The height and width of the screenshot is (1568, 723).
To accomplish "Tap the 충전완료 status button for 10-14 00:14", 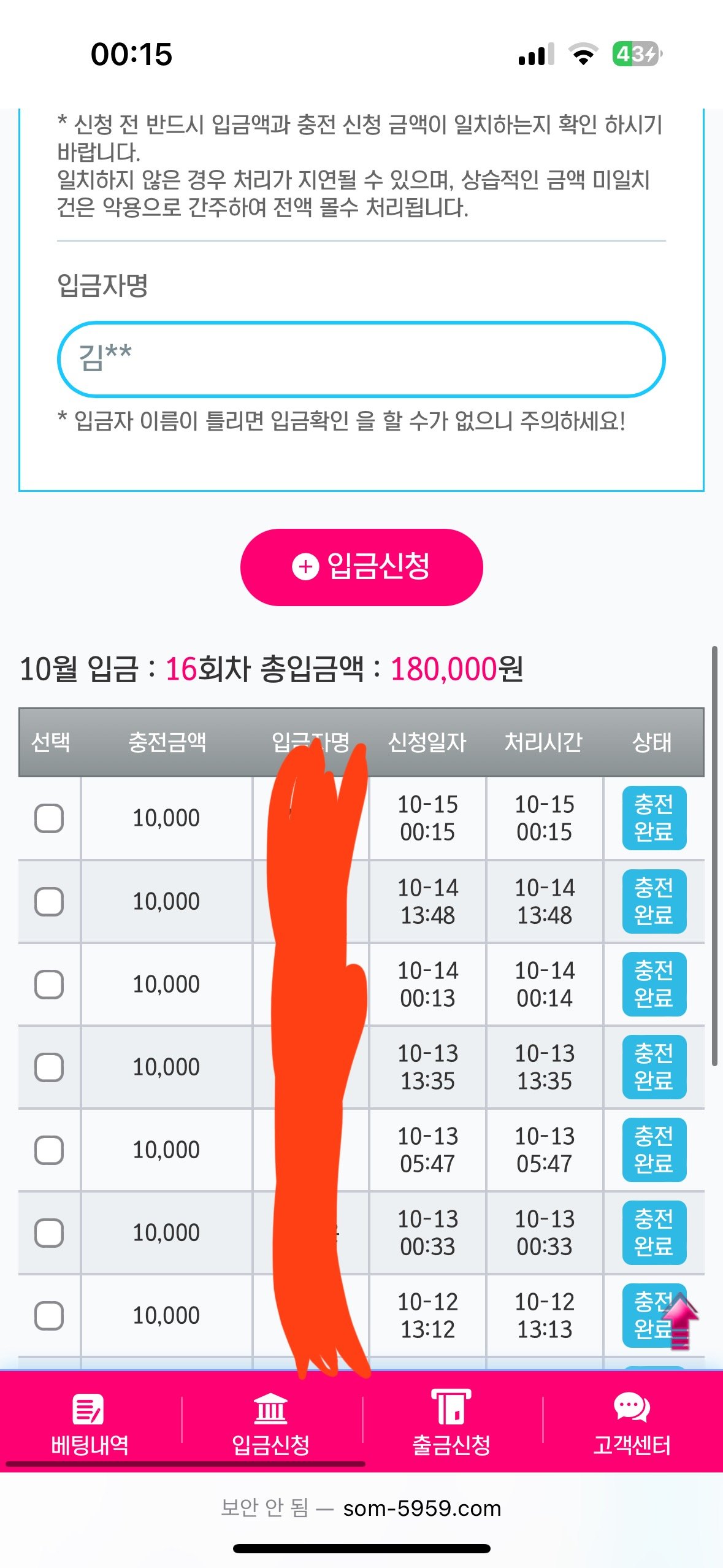I will [x=654, y=985].
